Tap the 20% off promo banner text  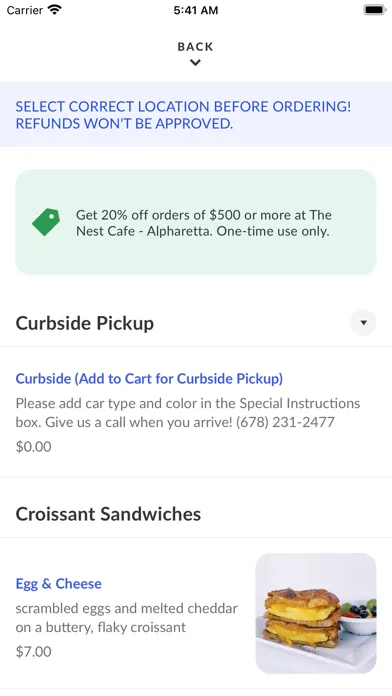click(204, 223)
